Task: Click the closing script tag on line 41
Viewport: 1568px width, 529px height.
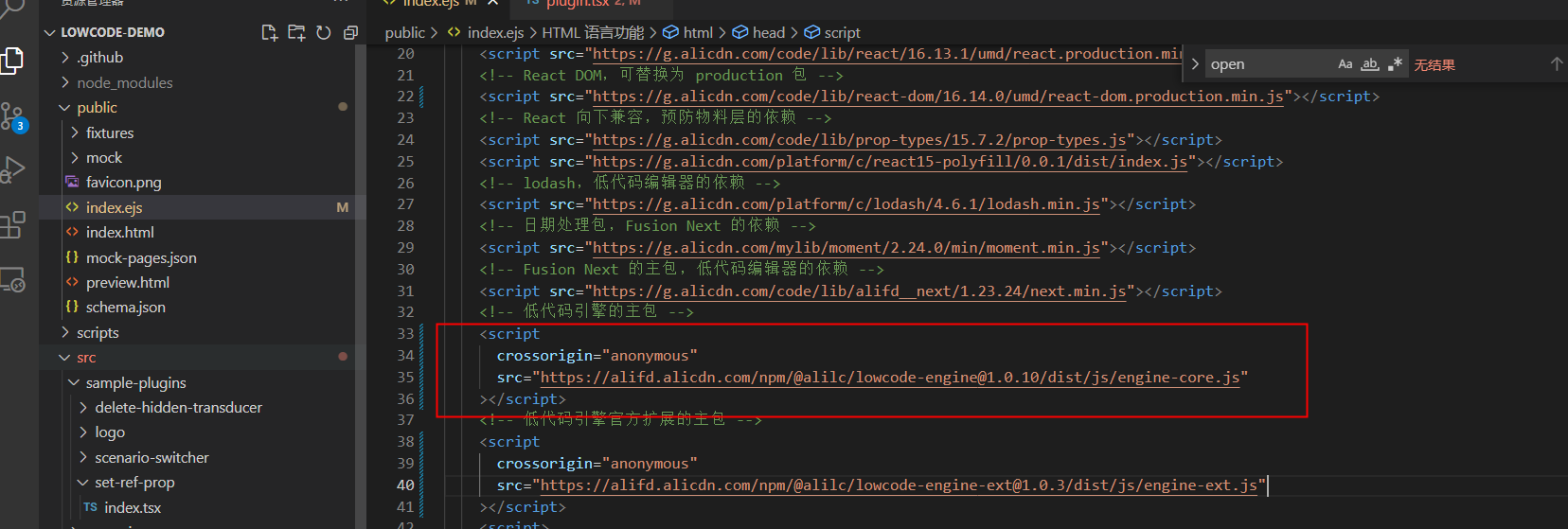Action: [523, 507]
